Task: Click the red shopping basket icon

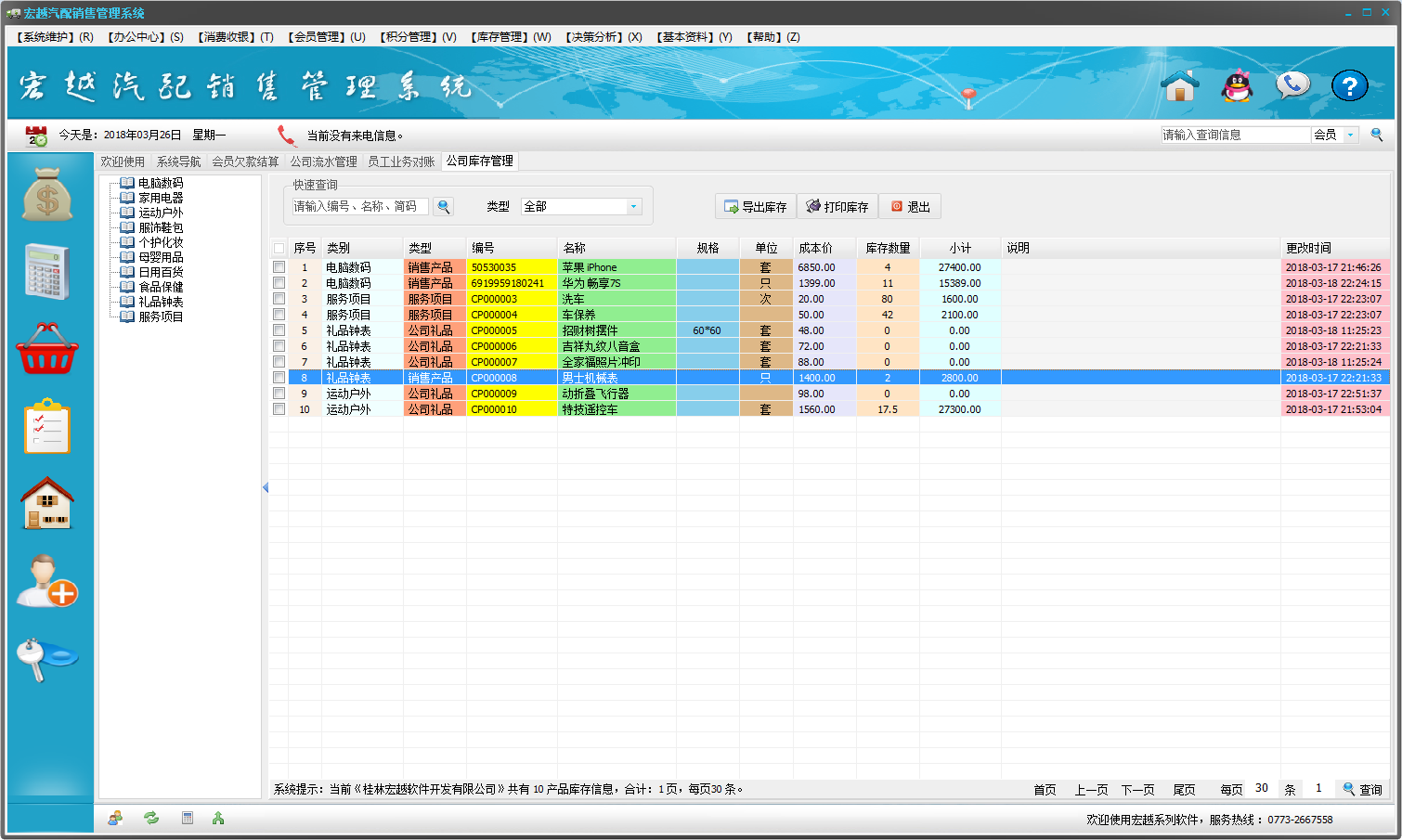Action: (x=47, y=349)
